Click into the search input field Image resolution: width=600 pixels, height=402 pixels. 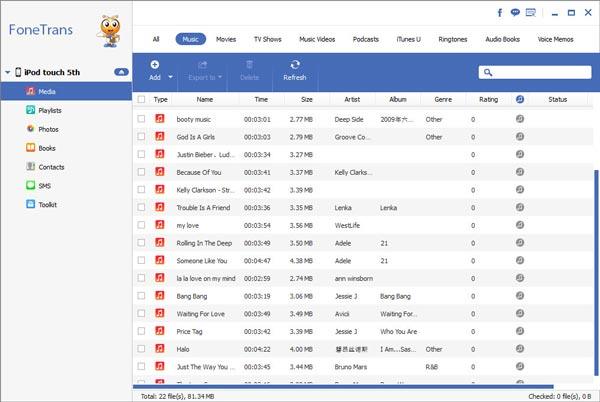coord(535,72)
